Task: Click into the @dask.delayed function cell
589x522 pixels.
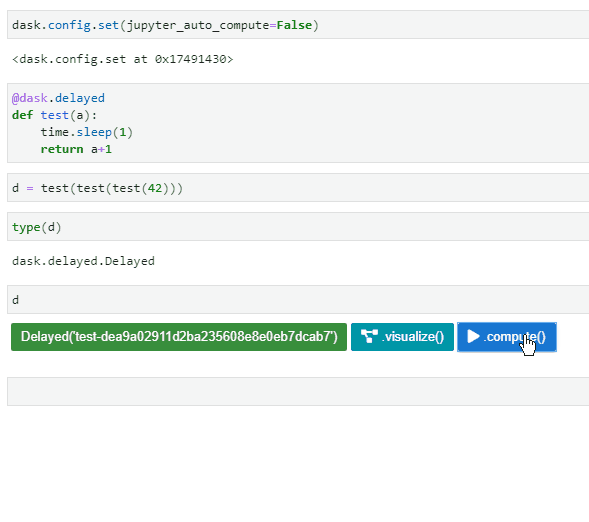Action: point(298,123)
